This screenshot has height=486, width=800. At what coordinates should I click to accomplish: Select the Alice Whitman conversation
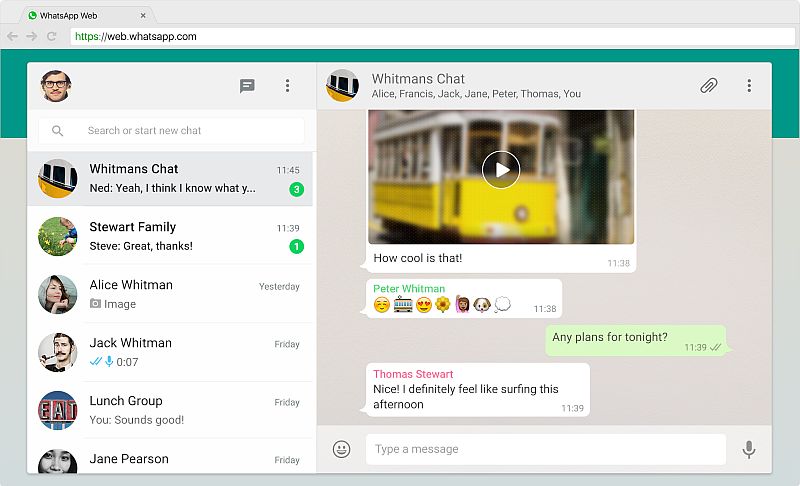click(170, 294)
